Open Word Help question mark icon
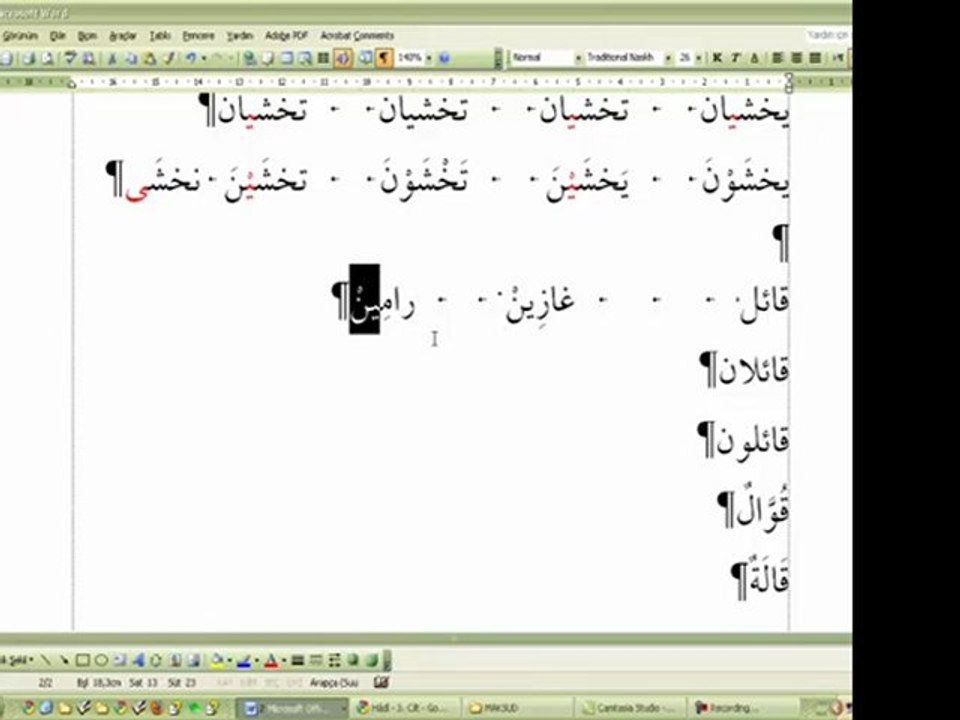This screenshot has height=720, width=960. [x=444, y=58]
